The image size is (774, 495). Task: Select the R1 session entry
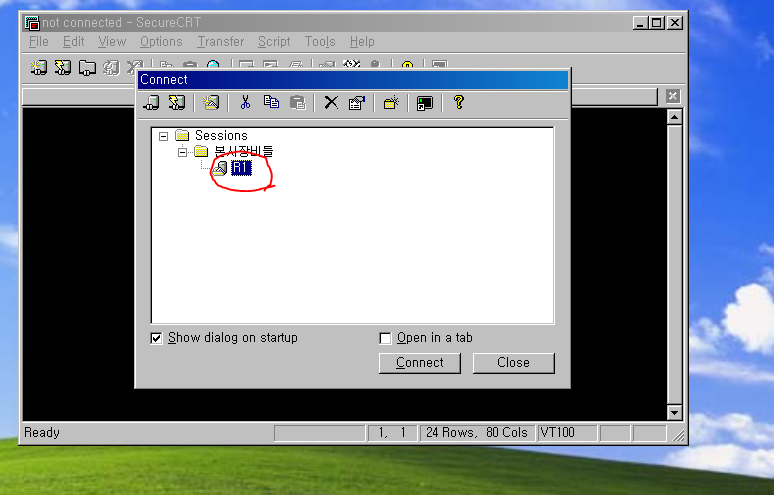(x=241, y=168)
